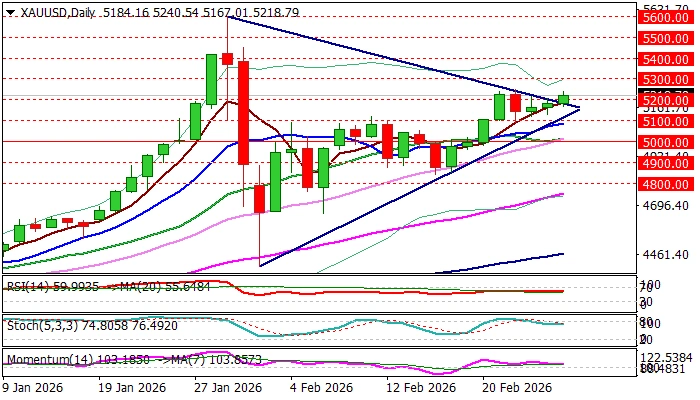Click the 5100.00 price level label

[x=668, y=121]
